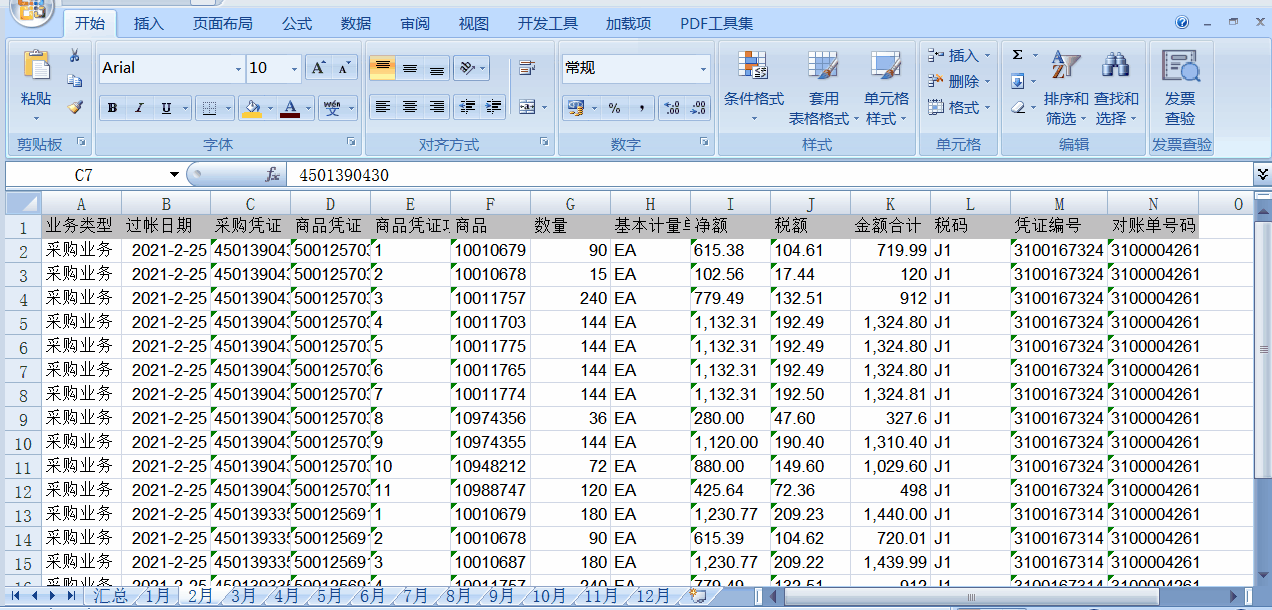Click the increase font size icon
The width and height of the screenshot is (1272, 610).
[318, 68]
